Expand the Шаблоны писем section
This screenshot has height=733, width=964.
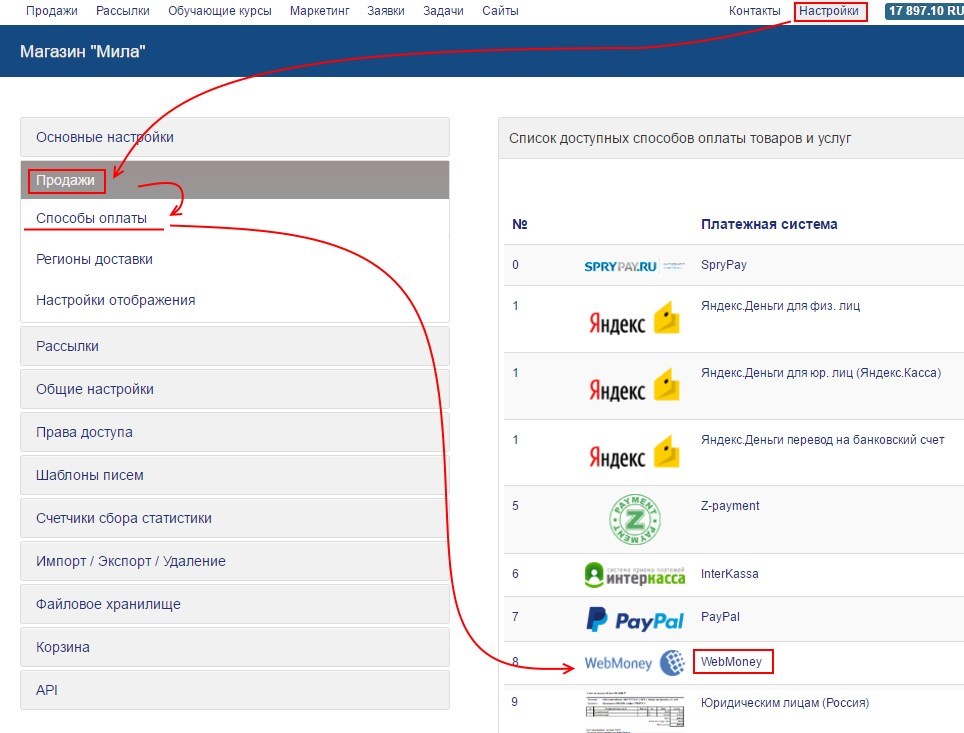pyautogui.click(x=235, y=475)
